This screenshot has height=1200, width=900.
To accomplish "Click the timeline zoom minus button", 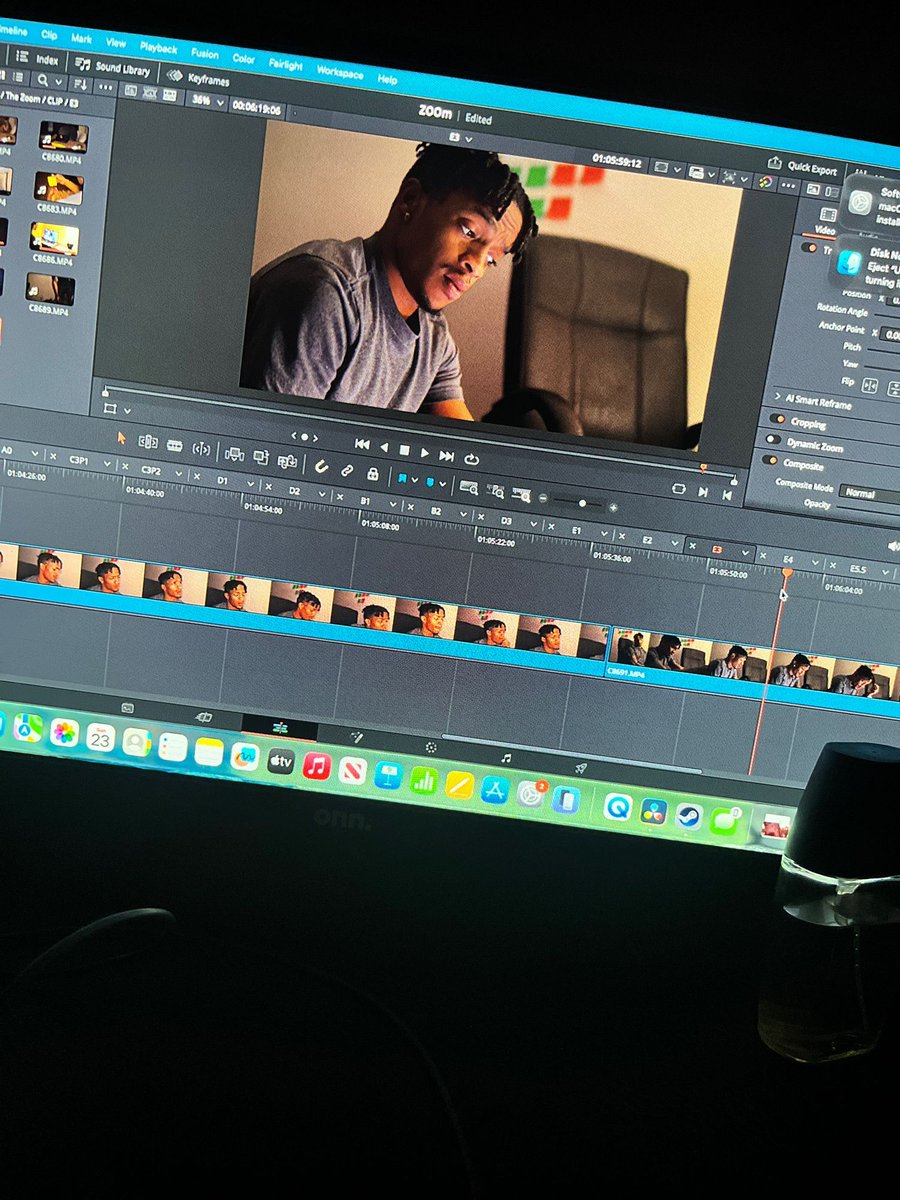I will (x=544, y=498).
